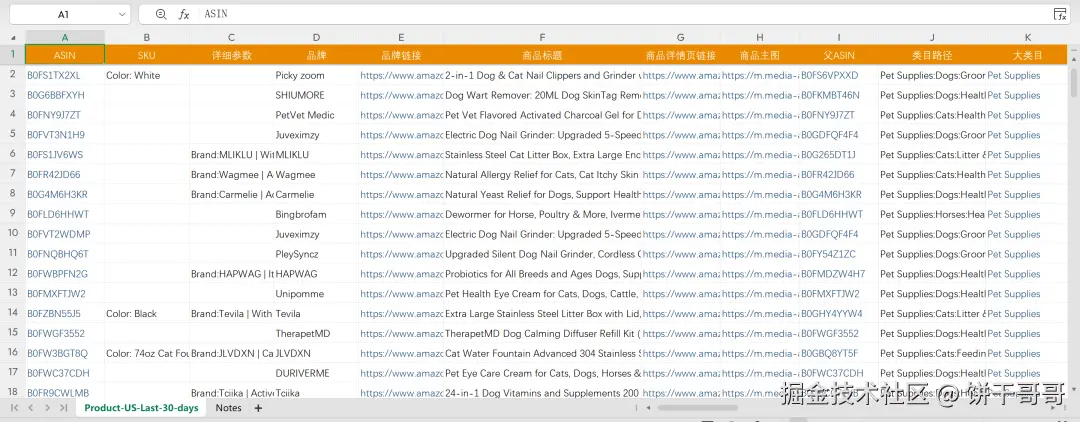Switch to the Notes sheet tab
Viewport: 1080px width, 422px height.
tap(229, 408)
